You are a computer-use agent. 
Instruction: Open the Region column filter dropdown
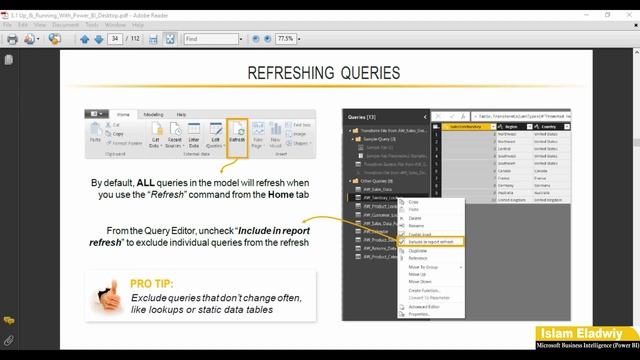pyautogui.click(x=529, y=127)
